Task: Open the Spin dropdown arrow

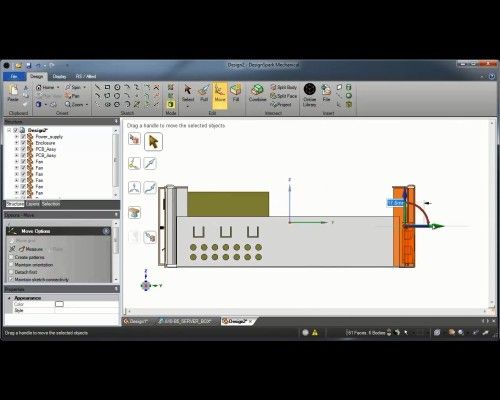Action: point(84,87)
